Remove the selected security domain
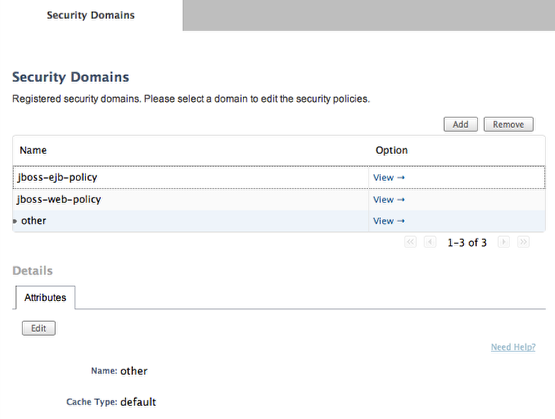Screen dimensions: 555x419 tap(508, 125)
